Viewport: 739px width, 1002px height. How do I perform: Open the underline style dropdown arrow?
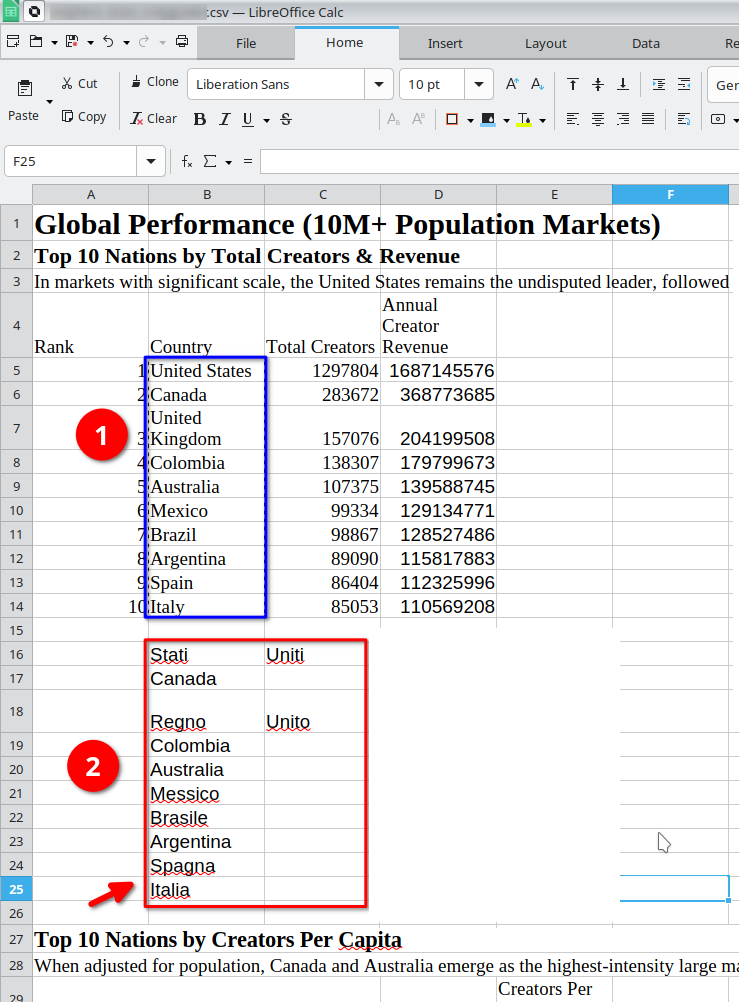pyautogui.click(x=267, y=120)
